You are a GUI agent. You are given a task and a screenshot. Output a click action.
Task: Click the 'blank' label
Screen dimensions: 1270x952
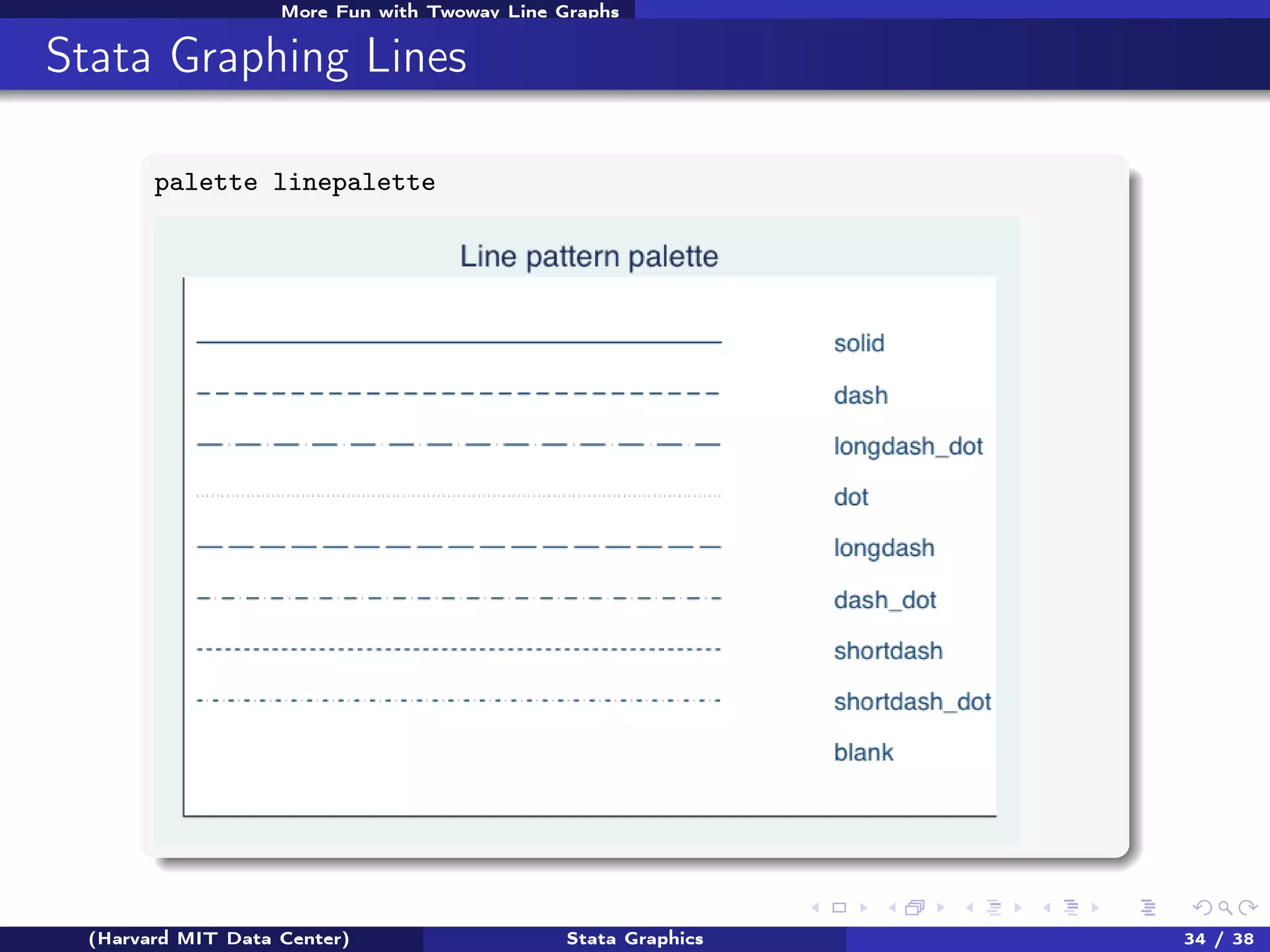(x=863, y=752)
